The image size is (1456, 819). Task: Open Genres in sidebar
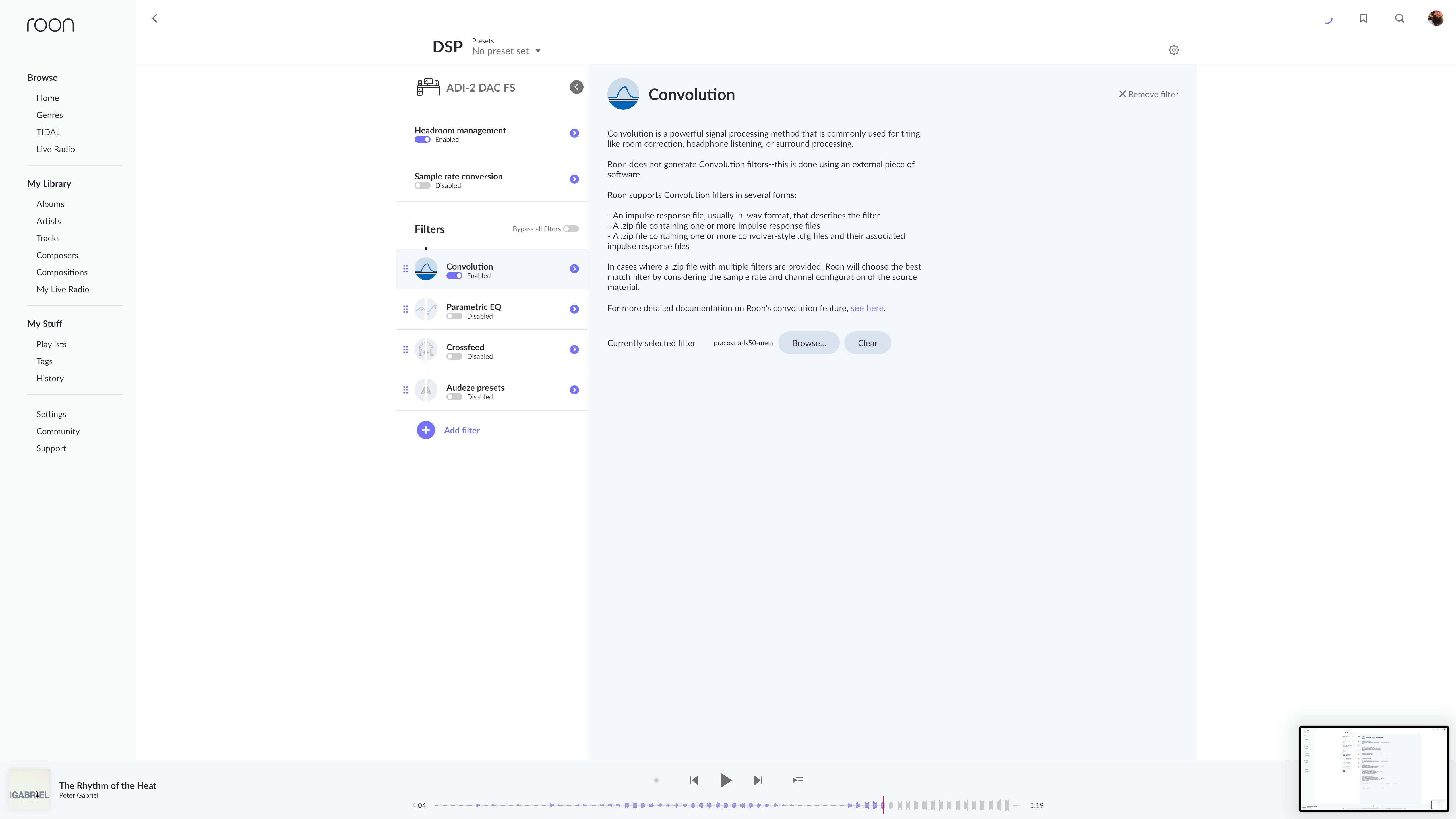point(50,115)
